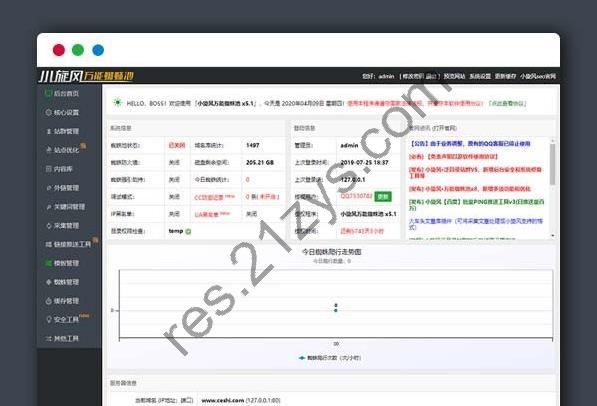Click the notices scrollbar down arrow

point(552,236)
